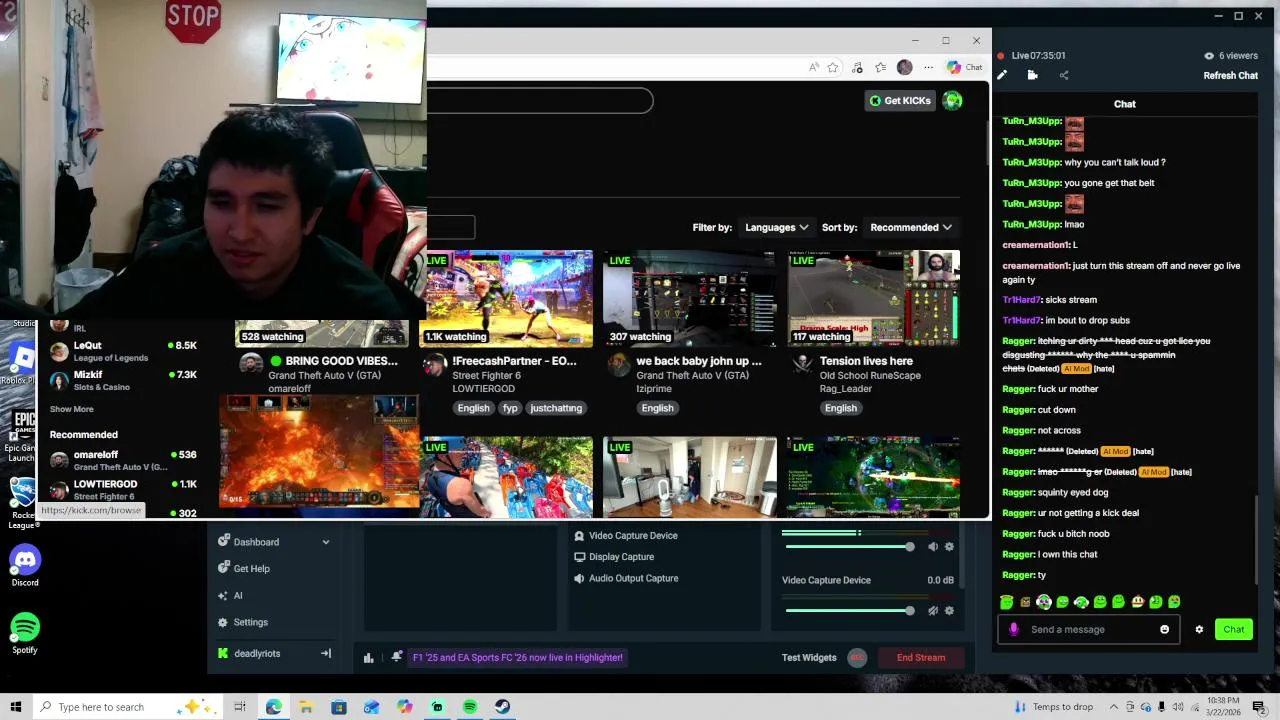Click Refresh Chat
This screenshot has height=720, width=1280.
[1230, 76]
